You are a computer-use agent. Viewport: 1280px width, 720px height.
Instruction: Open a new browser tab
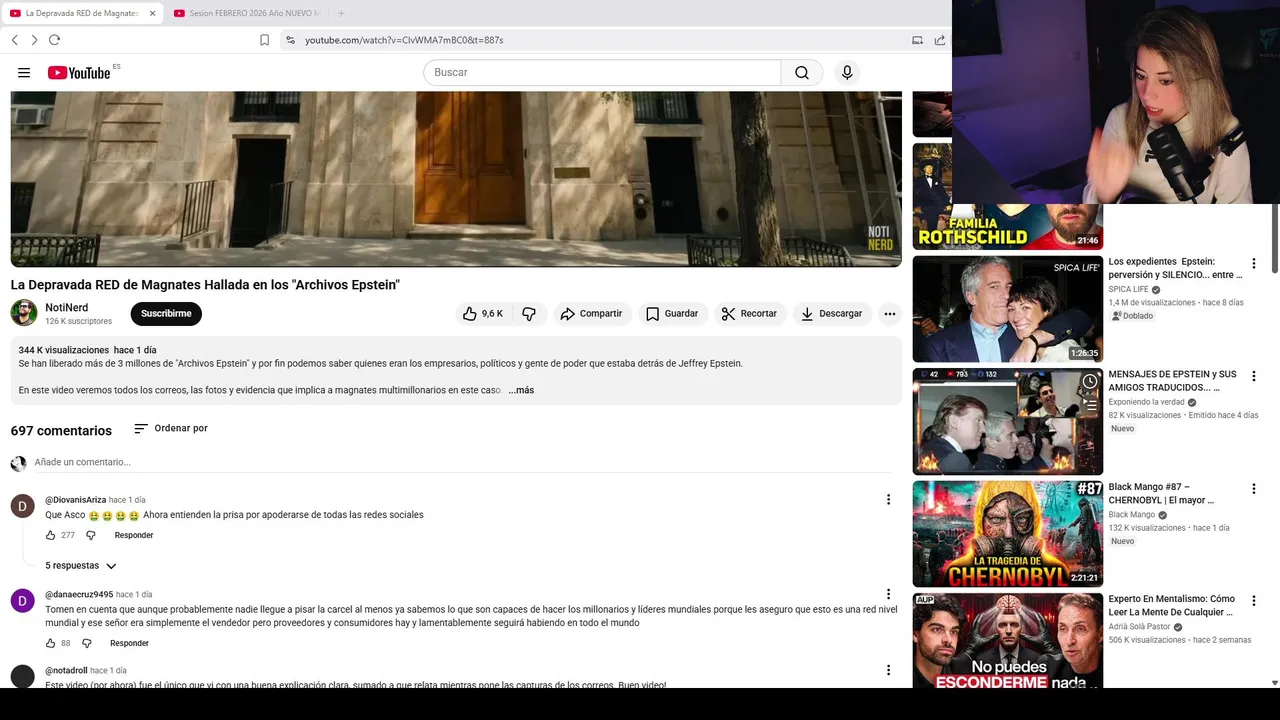(x=341, y=13)
